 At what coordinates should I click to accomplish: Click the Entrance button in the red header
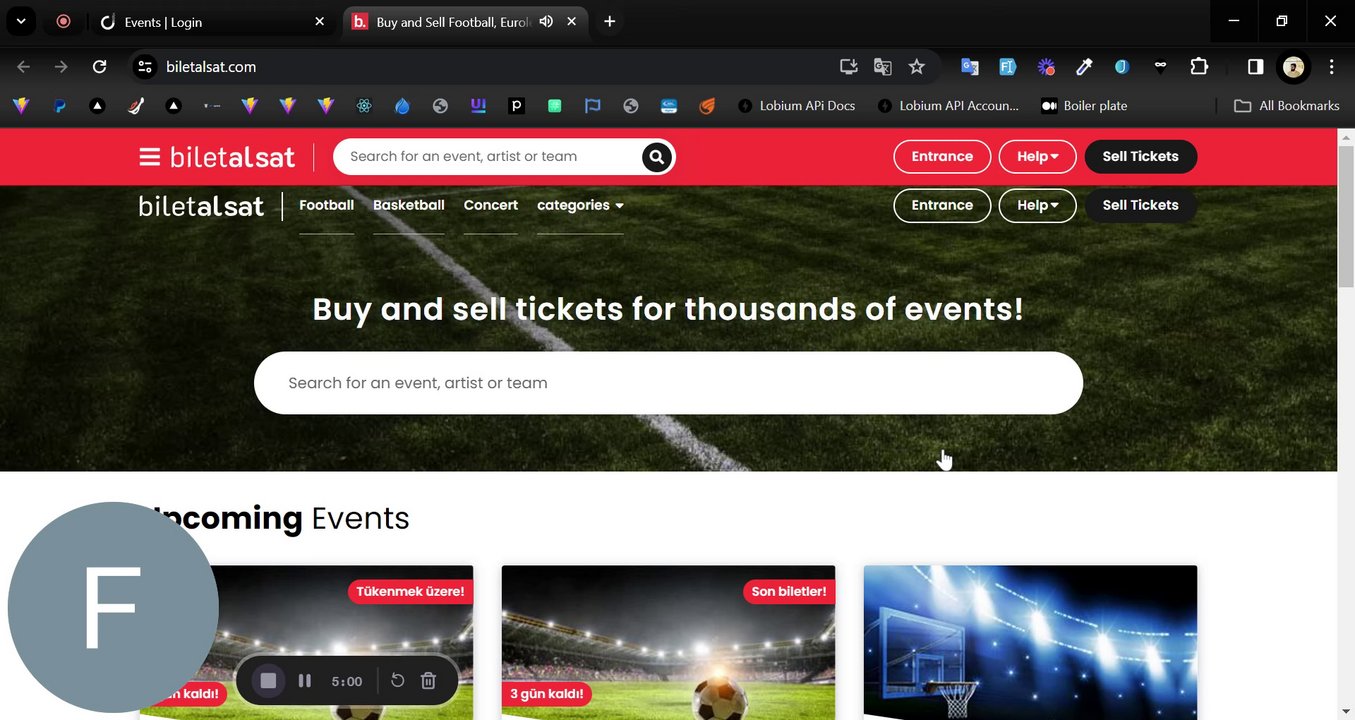tap(942, 156)
